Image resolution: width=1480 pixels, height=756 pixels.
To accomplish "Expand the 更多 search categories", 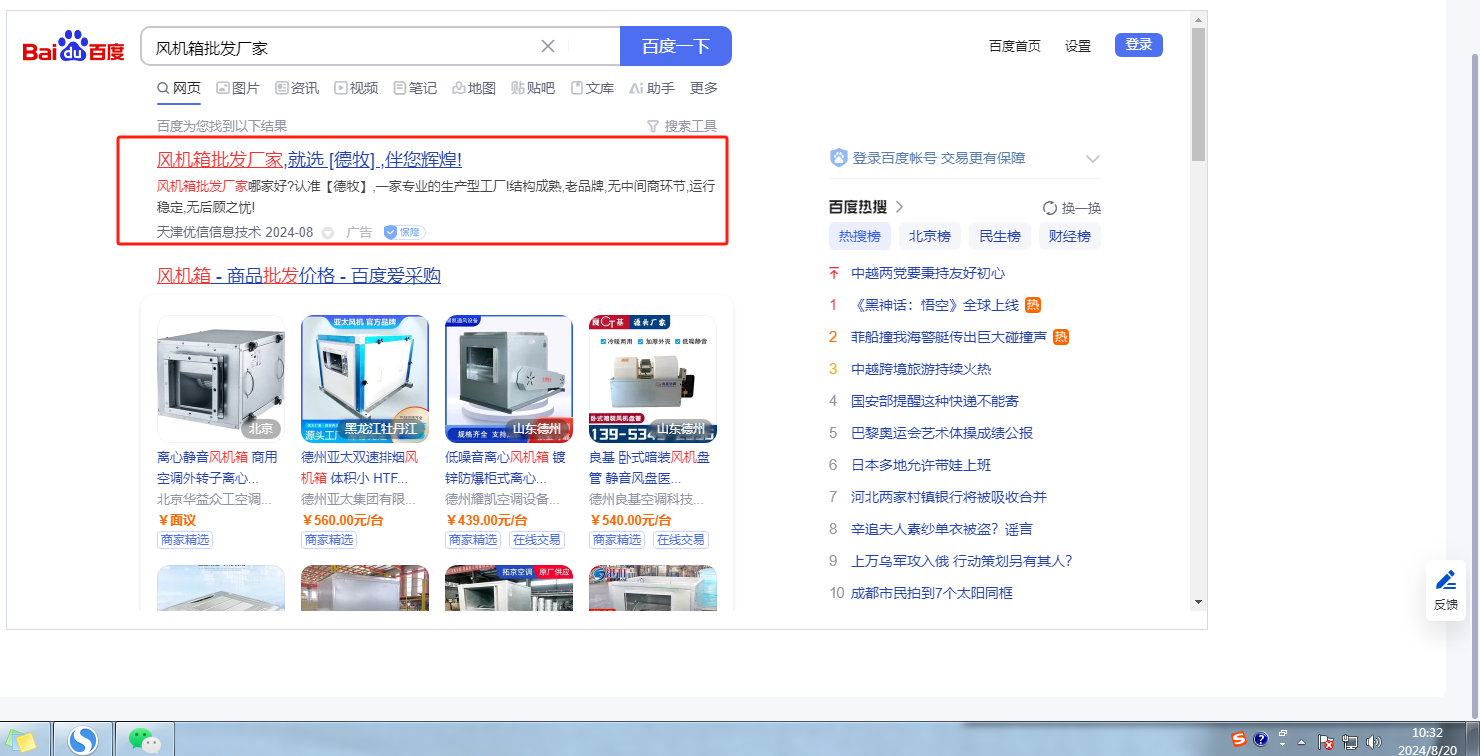I will (x=704, y=88).
